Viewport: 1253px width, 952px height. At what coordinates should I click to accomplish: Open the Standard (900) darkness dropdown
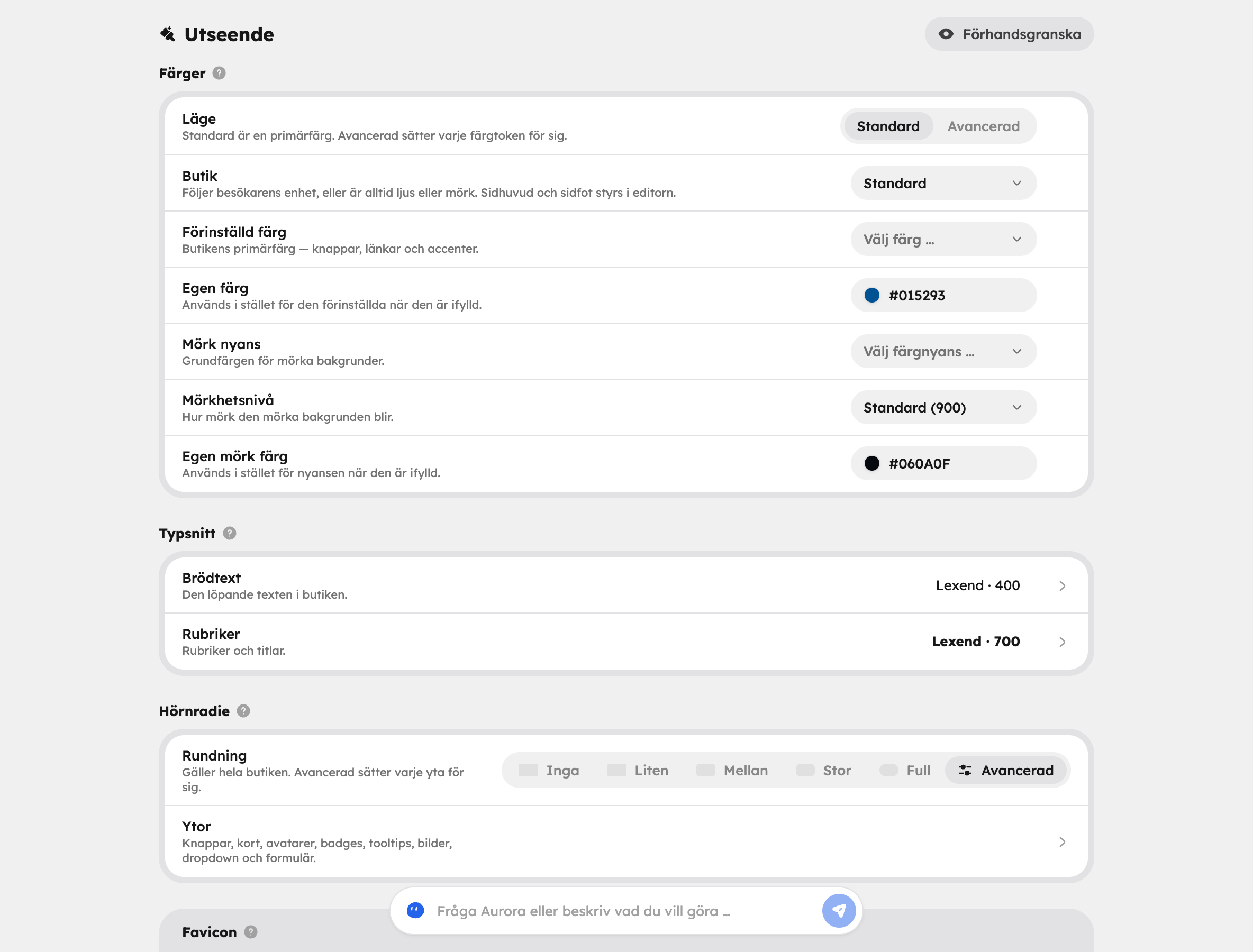click(943, 407)
